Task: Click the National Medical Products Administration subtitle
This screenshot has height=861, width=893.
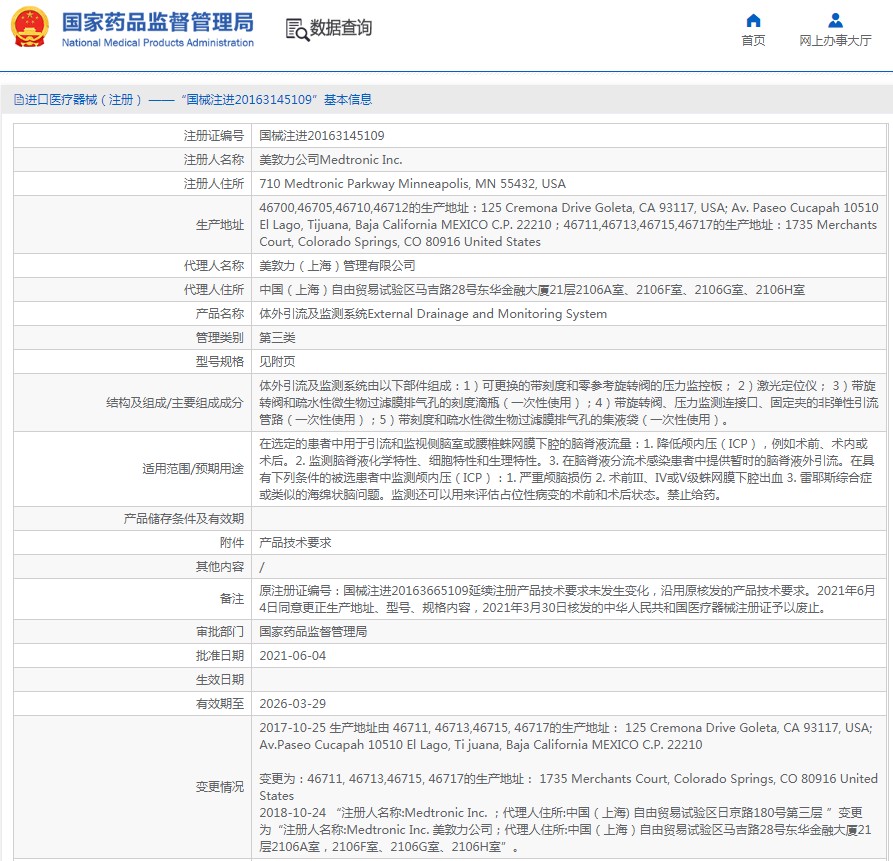Action: [158, 43]
